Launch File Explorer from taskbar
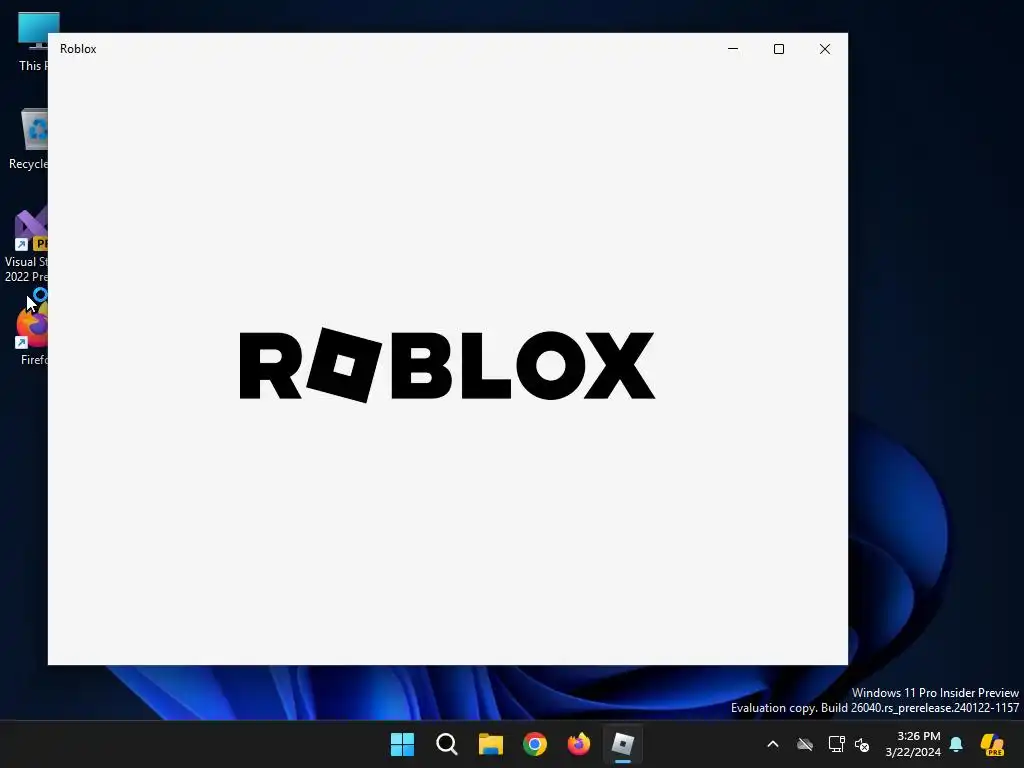 coord(490,744)
